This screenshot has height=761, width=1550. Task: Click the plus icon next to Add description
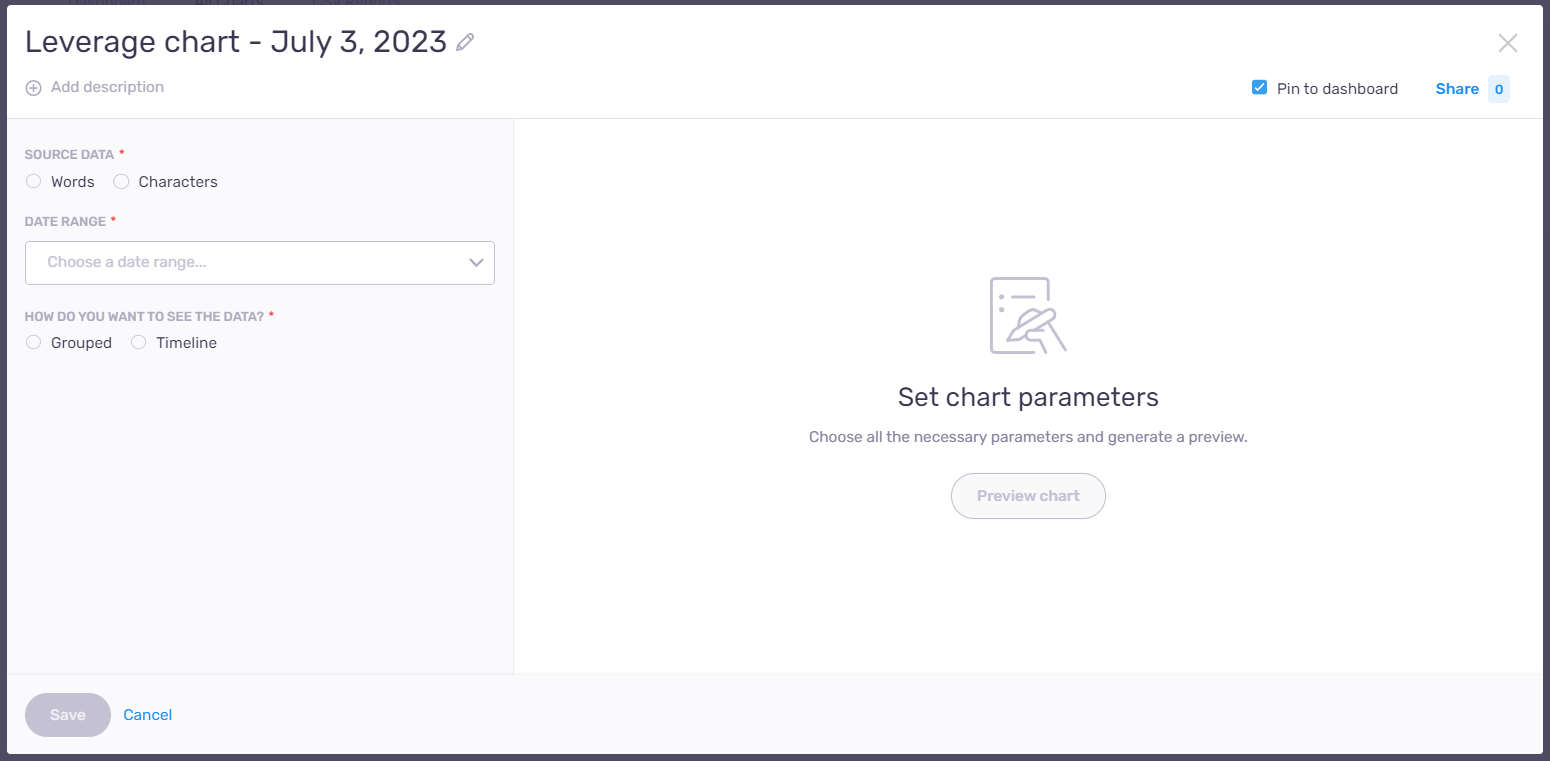[x=33, y=87]
